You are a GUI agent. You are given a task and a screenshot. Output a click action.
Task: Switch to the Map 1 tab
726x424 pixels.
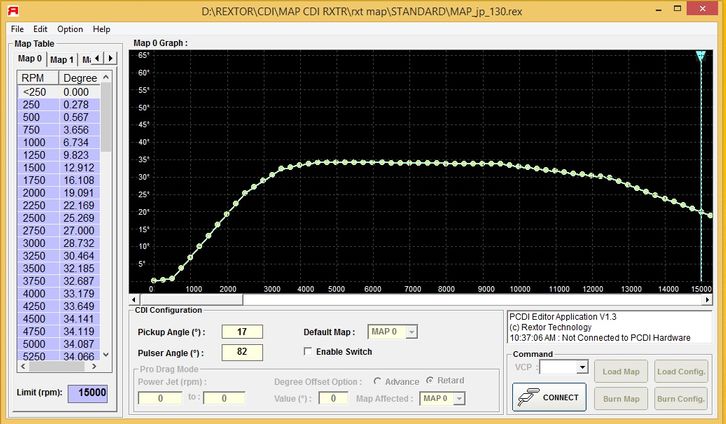pos(61,59)
